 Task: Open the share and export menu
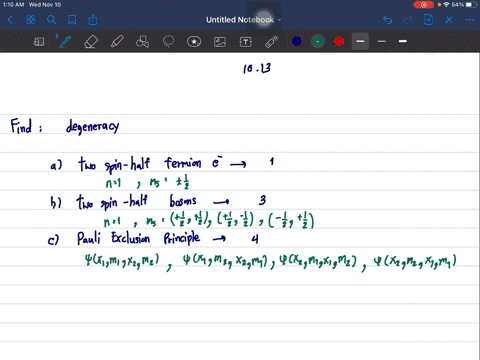point(93,20)
